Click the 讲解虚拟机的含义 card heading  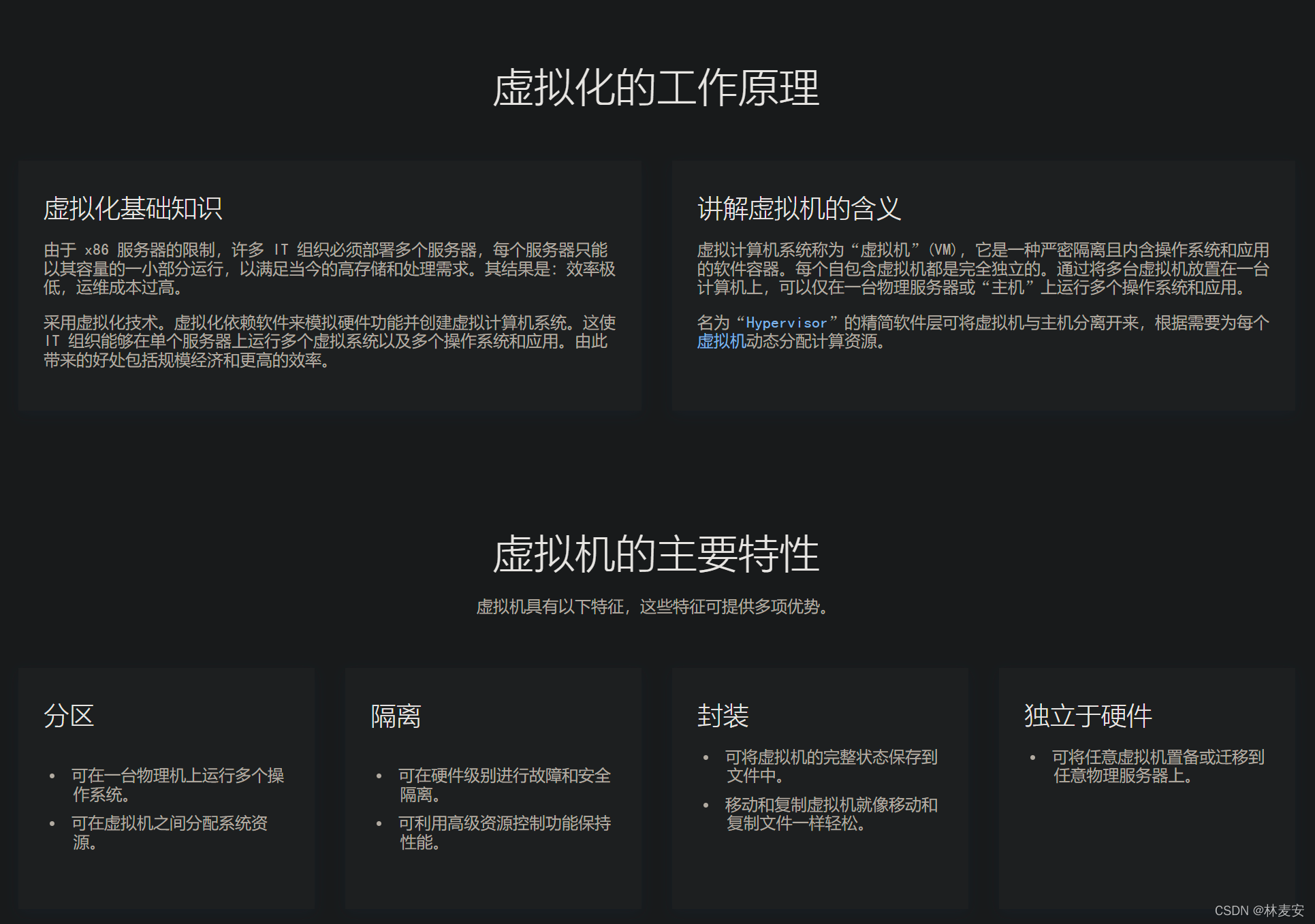click(799, 208)
